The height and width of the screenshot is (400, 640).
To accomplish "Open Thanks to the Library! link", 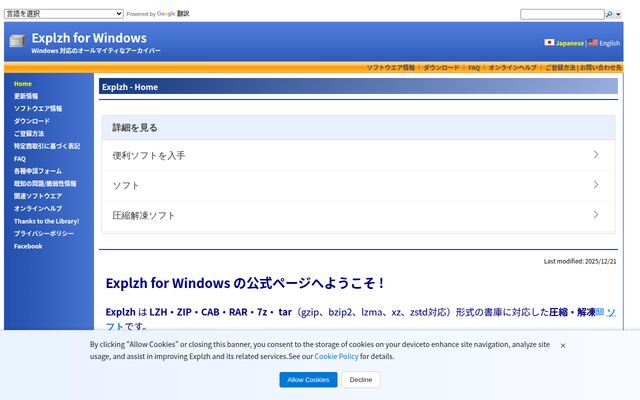I will (47, 221).
